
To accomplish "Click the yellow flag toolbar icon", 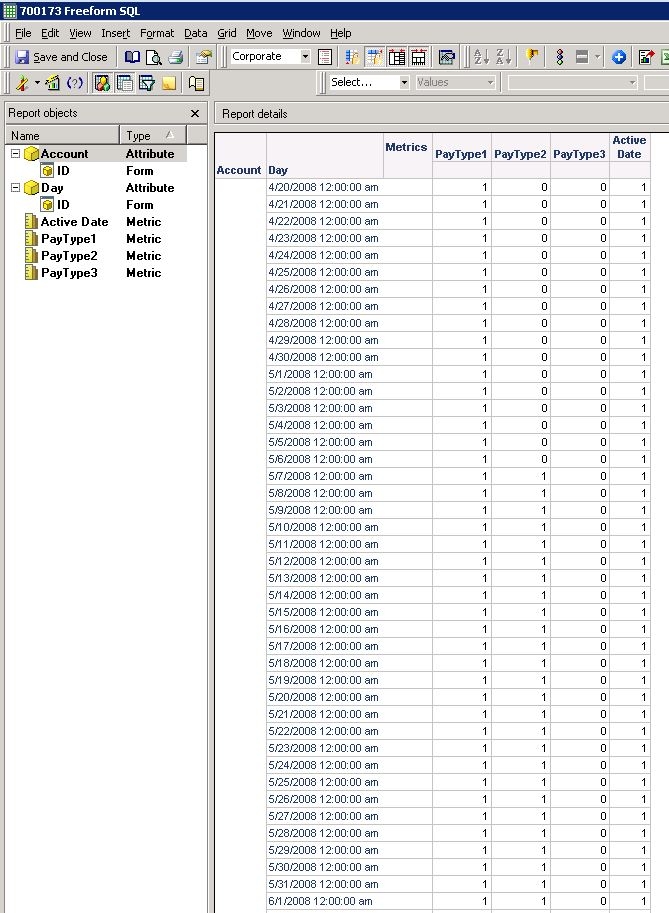I will coord(532,57).
